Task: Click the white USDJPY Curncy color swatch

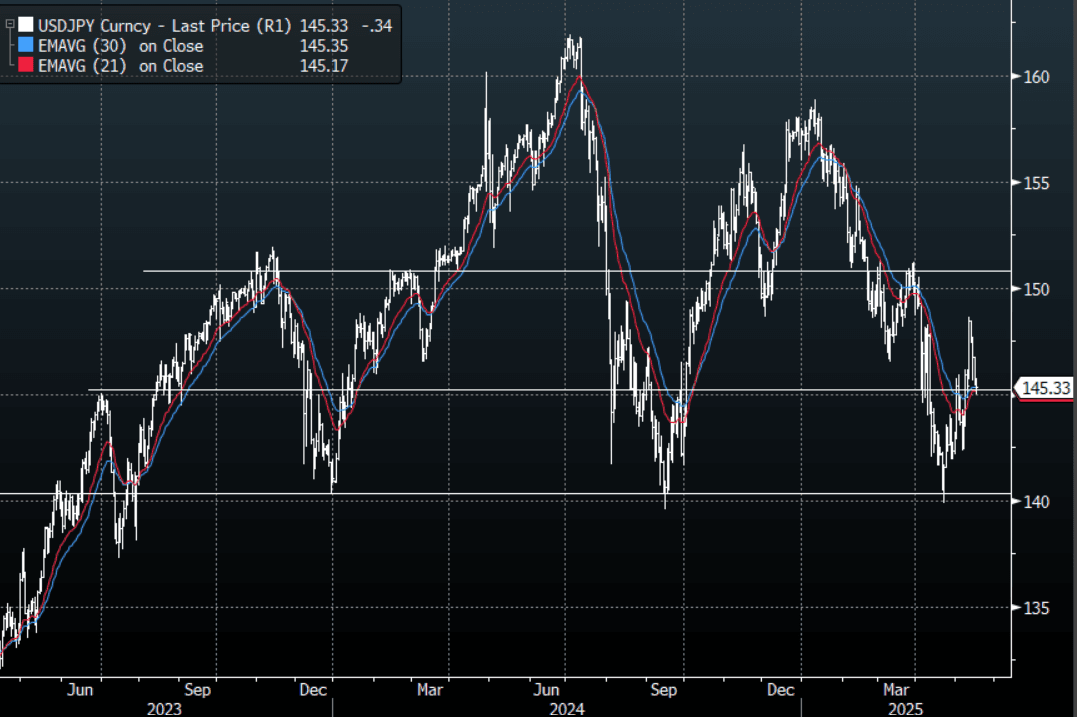Action: tap(27, 24)
